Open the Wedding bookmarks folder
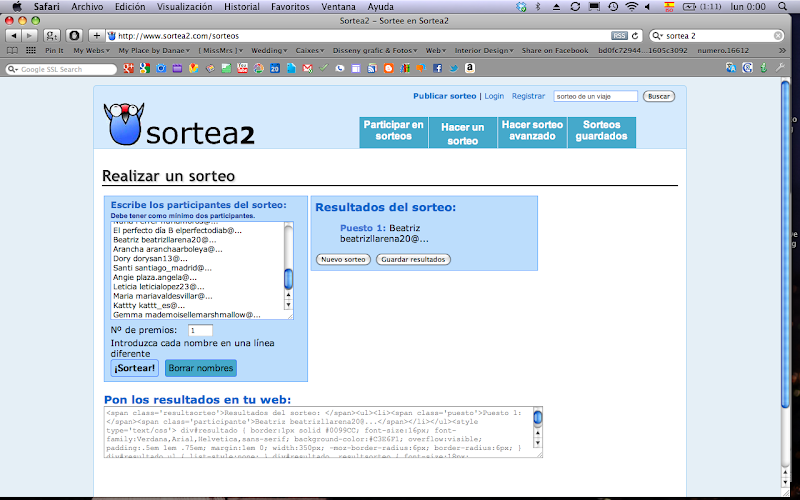 (269, 51)
